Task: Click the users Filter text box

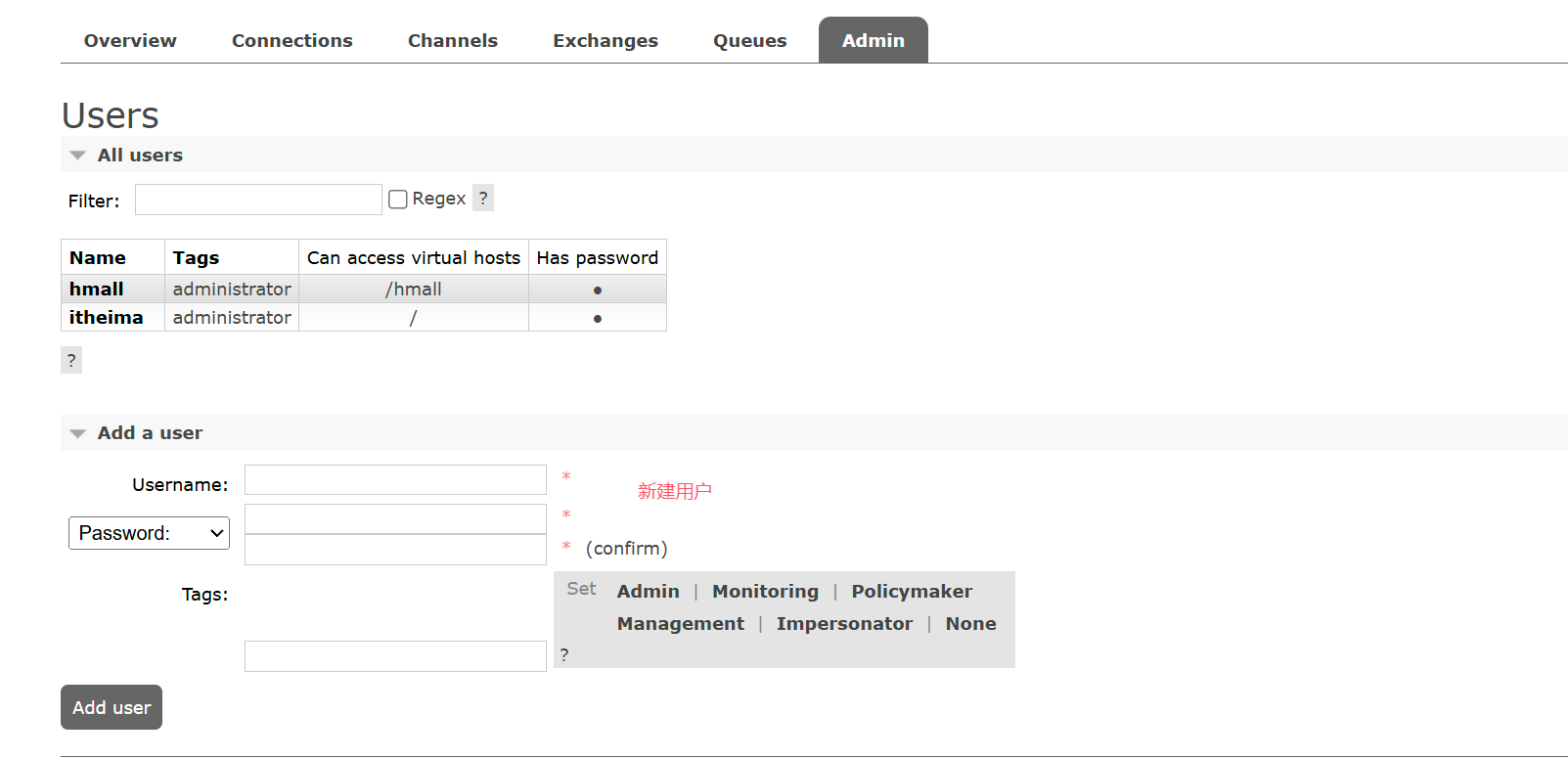Action: pos(258,200)
